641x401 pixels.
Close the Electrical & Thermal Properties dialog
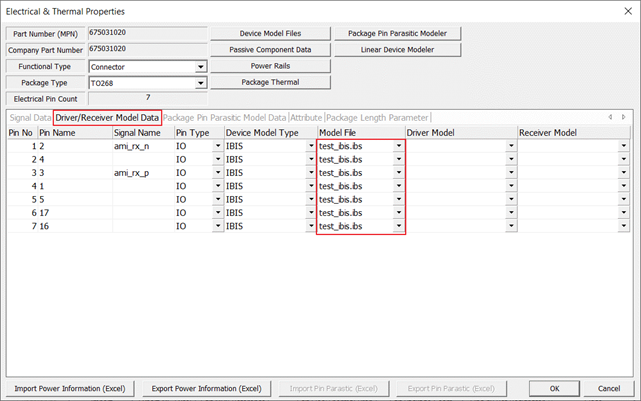625,11
